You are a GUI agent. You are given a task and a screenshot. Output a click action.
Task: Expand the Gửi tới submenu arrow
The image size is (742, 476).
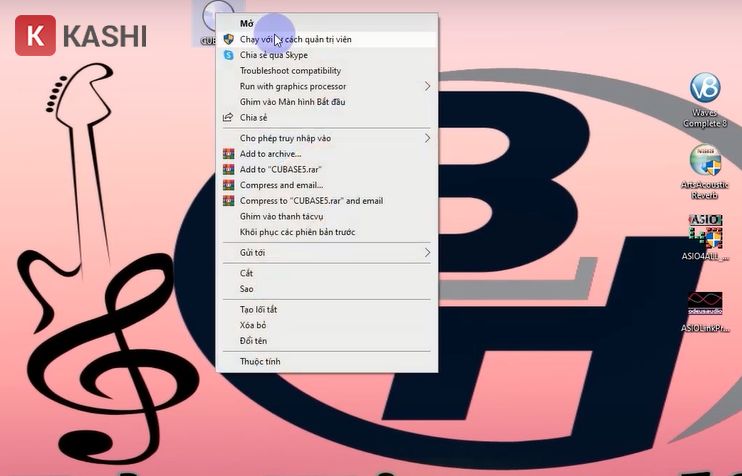427,253
